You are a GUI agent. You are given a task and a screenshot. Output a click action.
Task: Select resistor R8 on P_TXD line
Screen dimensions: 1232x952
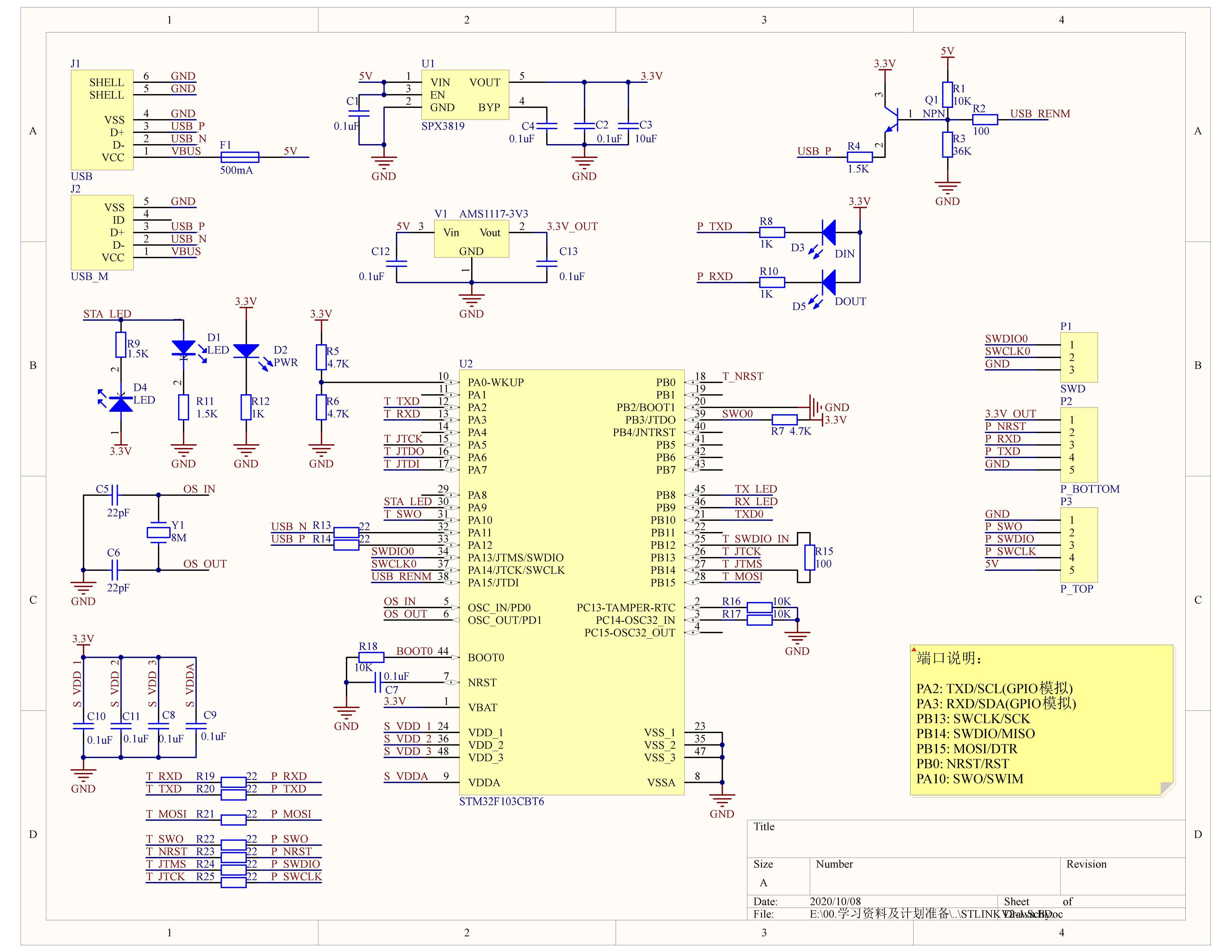click(772, 232)
